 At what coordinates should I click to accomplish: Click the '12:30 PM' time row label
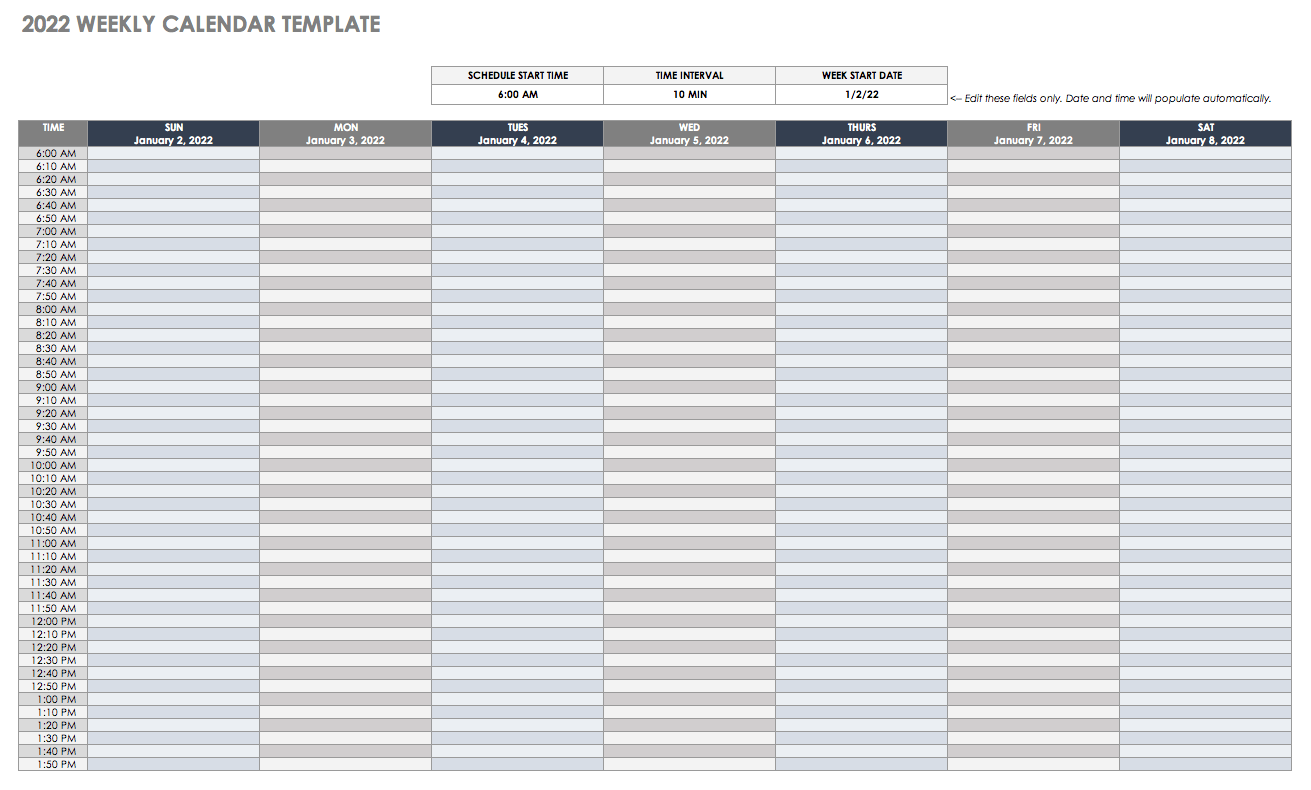pyautogui.click(x=53, y=660)
